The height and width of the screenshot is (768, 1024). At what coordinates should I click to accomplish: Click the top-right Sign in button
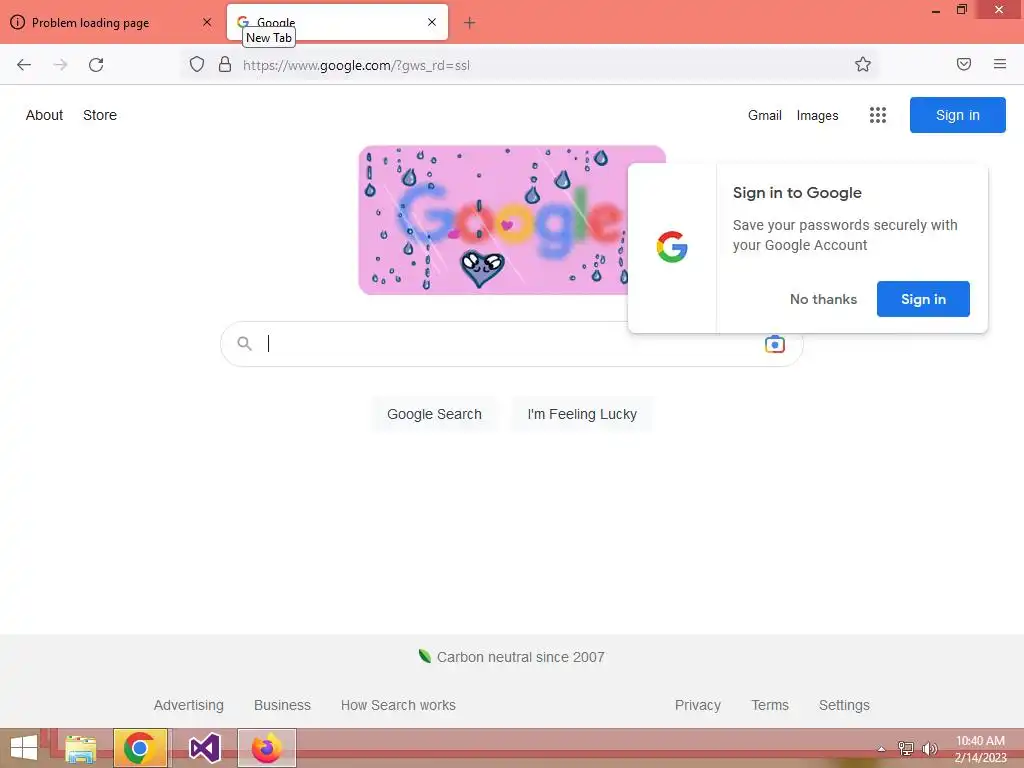(x=957, y=115)
